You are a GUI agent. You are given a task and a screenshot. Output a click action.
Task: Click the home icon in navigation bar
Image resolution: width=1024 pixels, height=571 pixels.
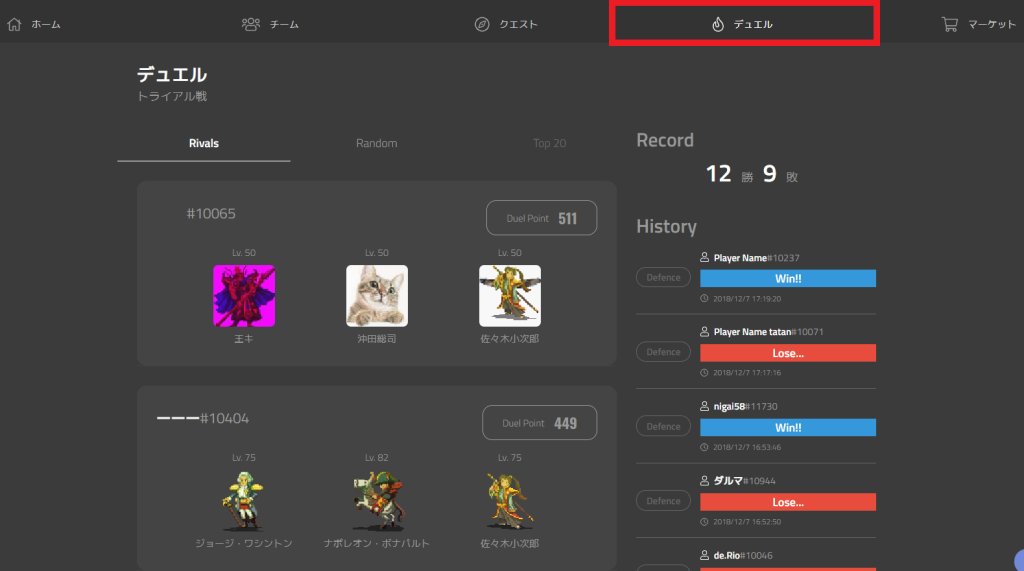tap(14, 24)
